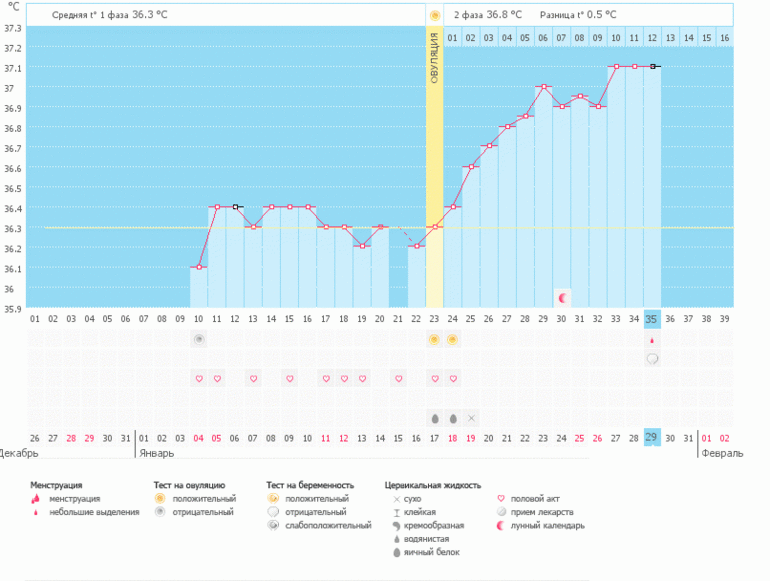Click the egg white fluid icon on day 23

434,418
